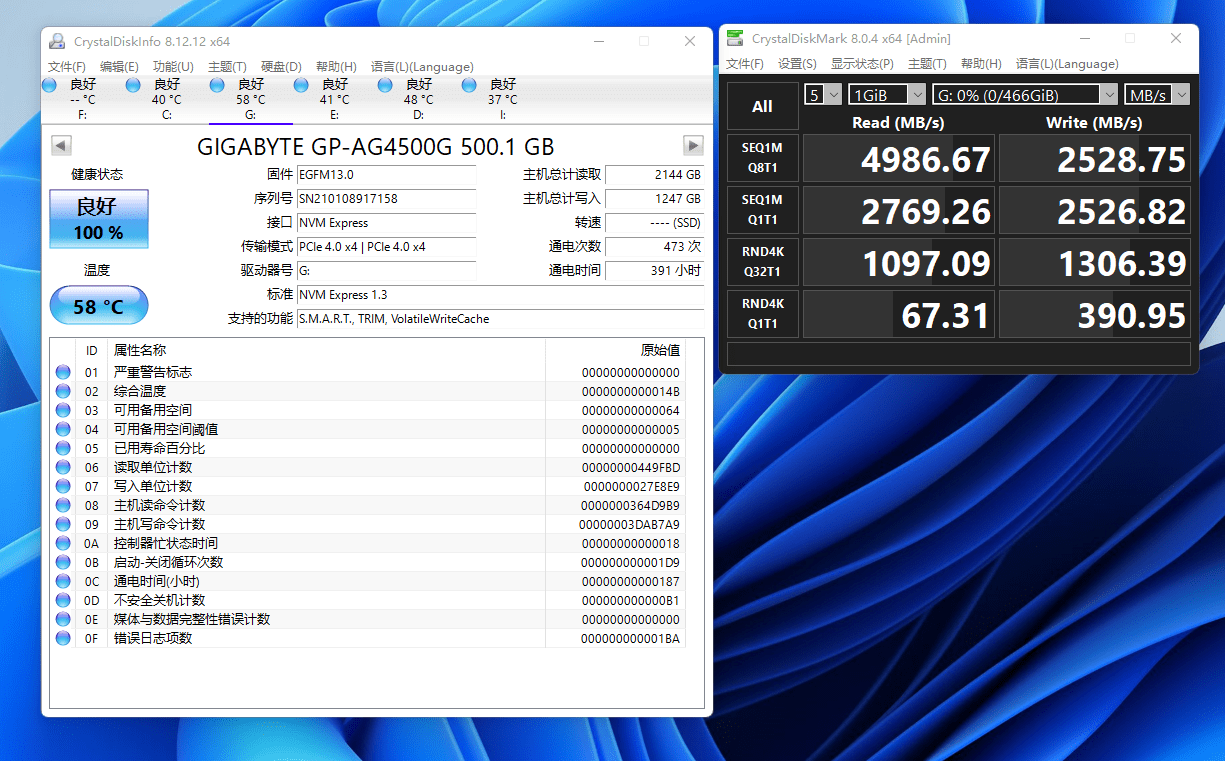This screenshot has height=761, width=1225.
Task: Run the RND4K Q1T1 test
Action: click(762, 314)
